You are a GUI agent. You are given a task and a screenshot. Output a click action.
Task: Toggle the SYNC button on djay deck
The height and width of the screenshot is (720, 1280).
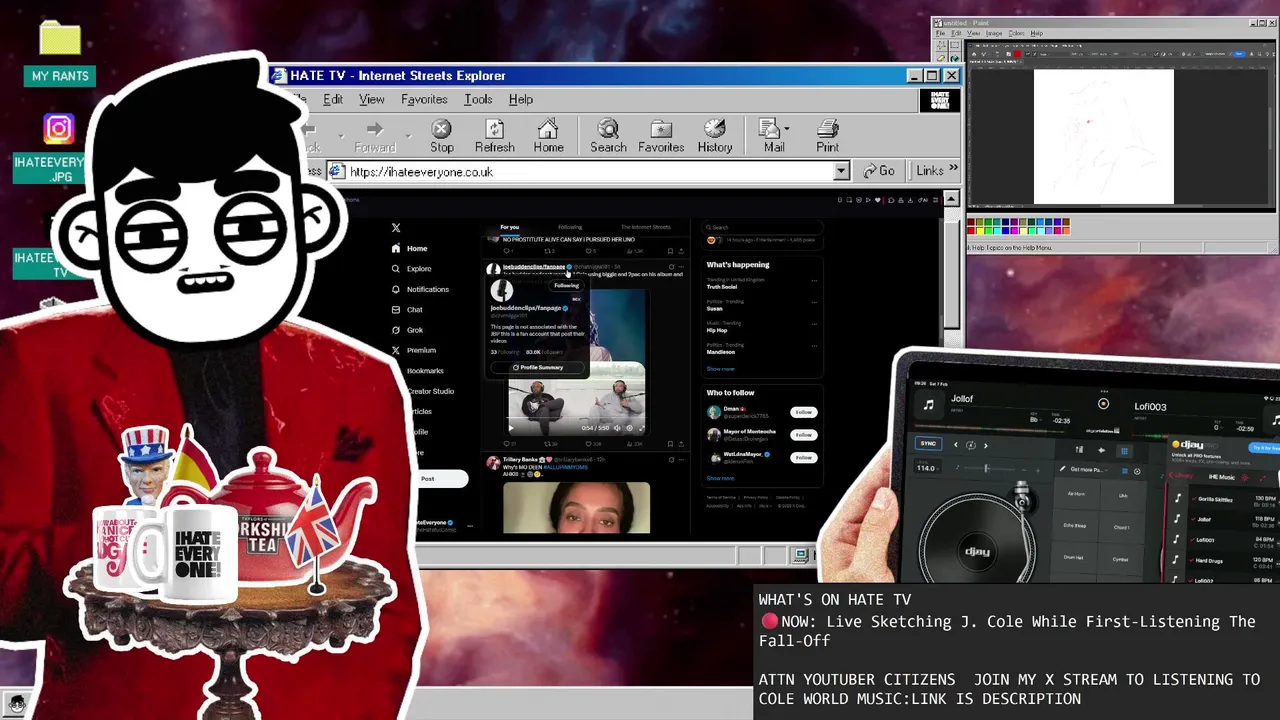[928, 444]
